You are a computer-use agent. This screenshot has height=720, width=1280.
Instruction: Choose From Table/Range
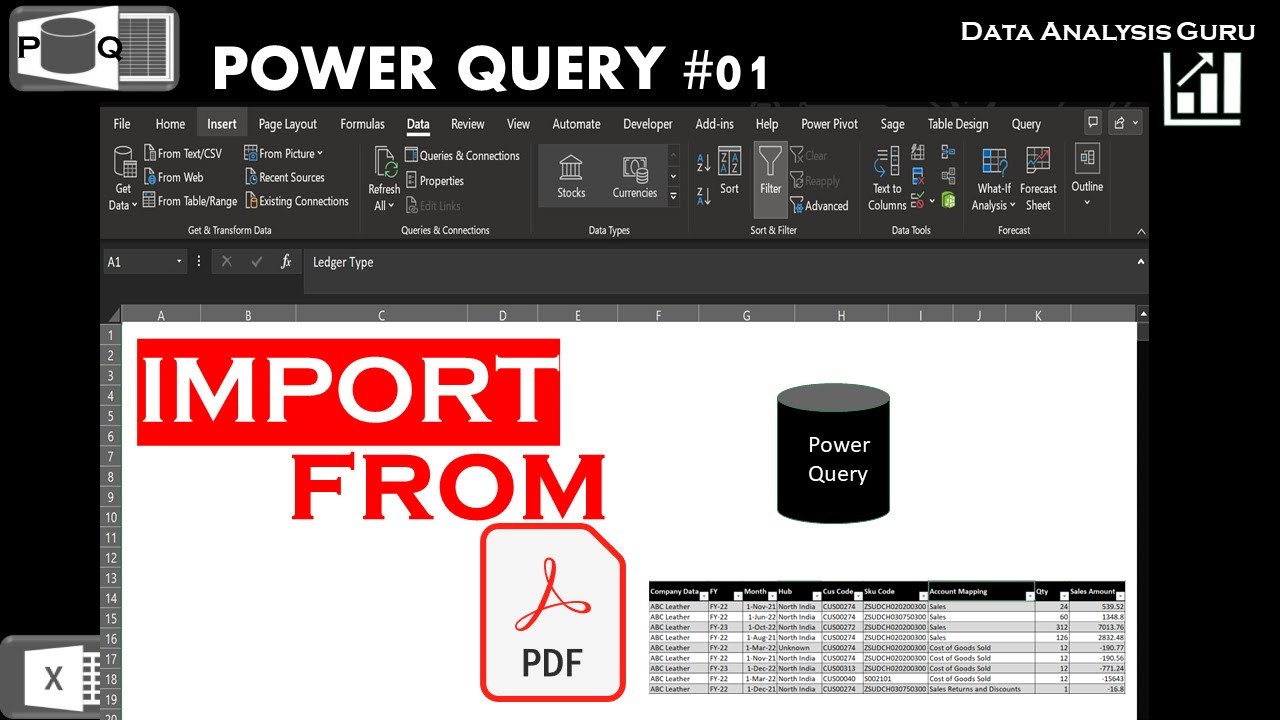click(x=189, y=201)
